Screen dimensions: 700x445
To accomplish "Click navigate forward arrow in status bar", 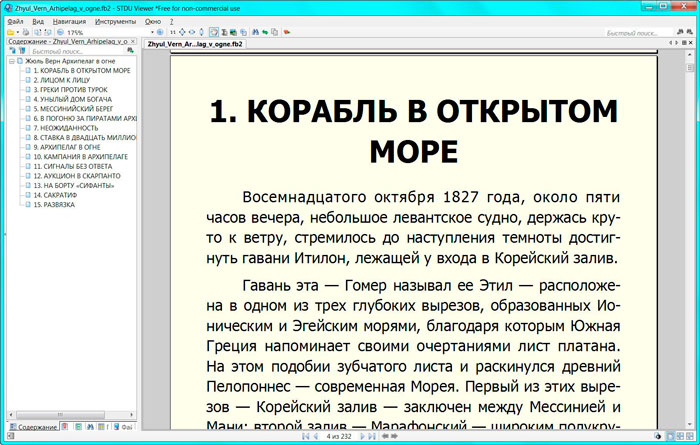I will coord(394,436).
